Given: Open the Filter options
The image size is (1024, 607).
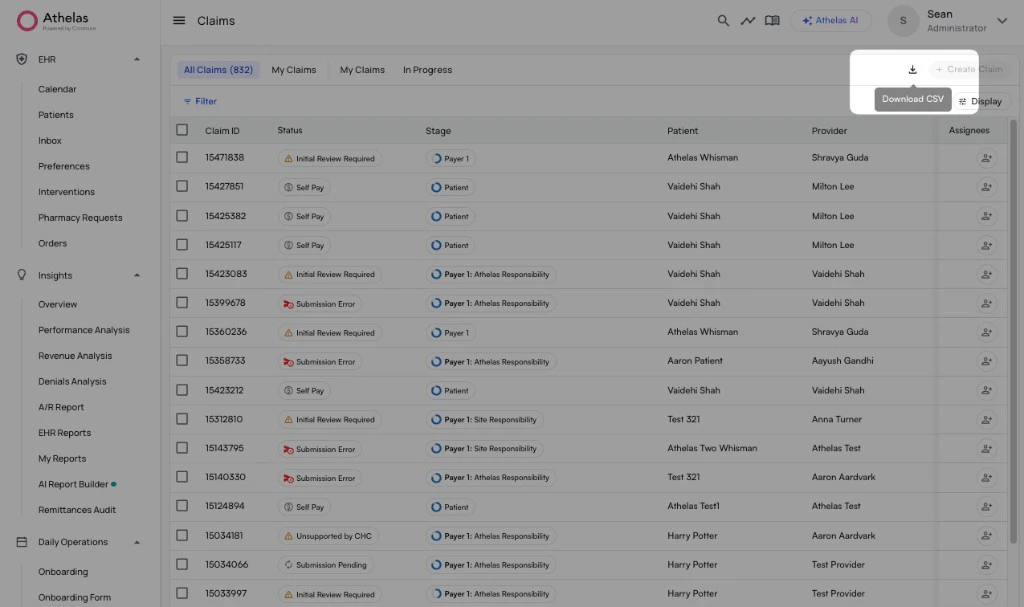Looking at the screenshot, I should 199,101.
